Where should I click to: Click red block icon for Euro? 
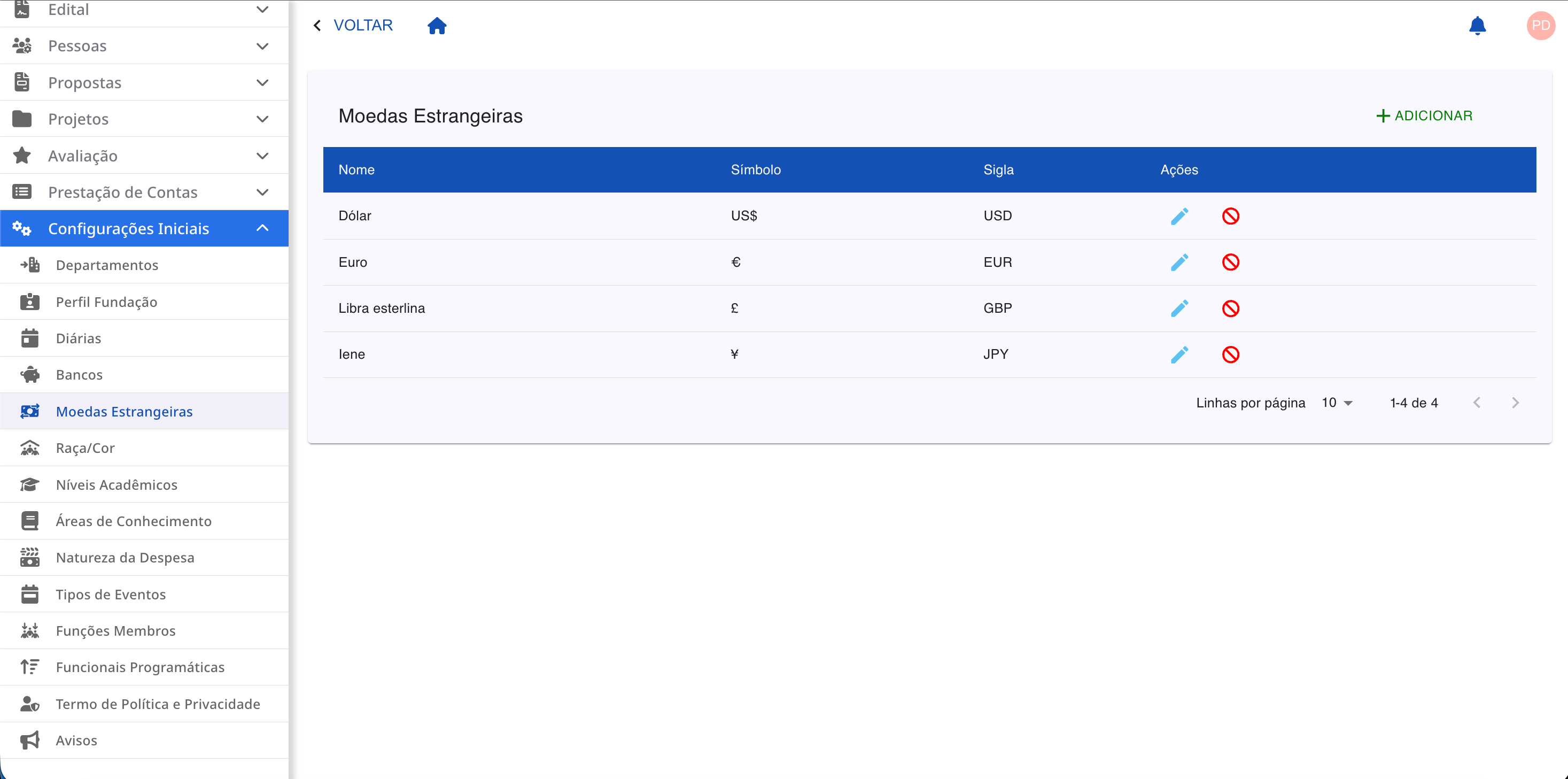coord(1230,263)
